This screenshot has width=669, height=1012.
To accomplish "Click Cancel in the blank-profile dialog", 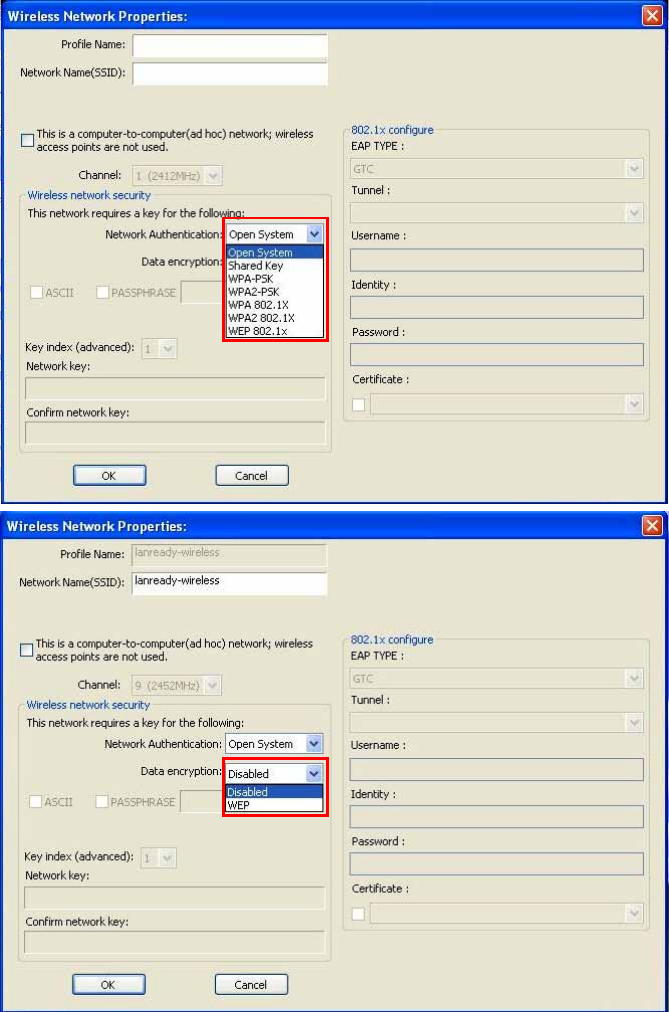I will 252,476.
